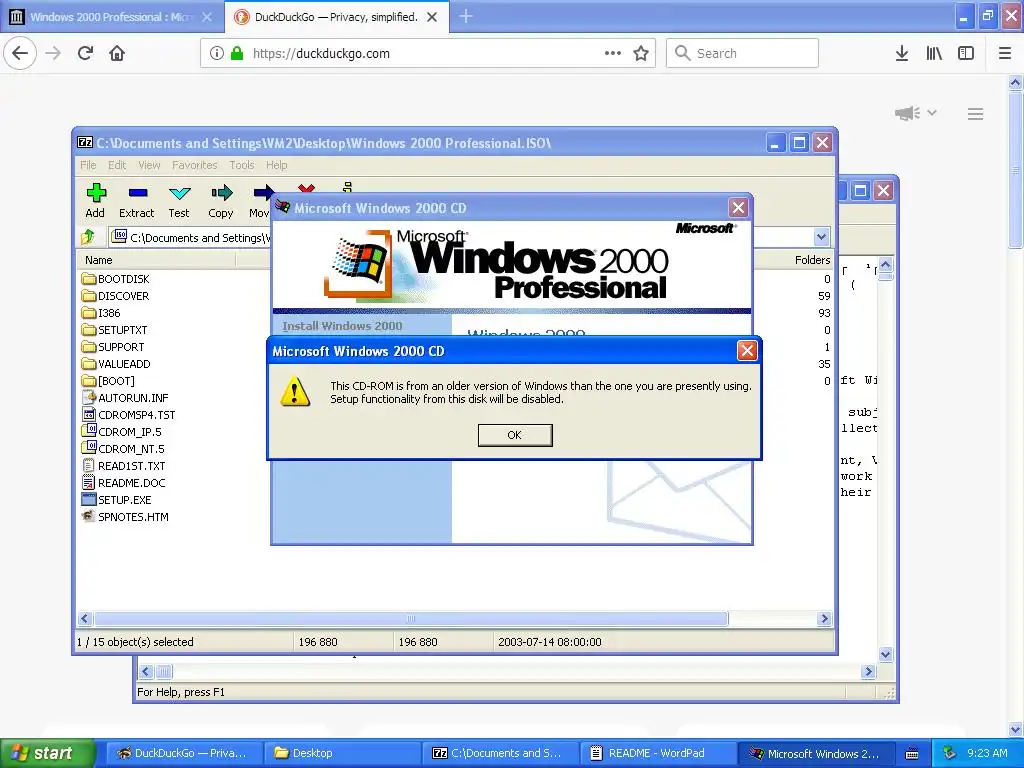Click Firefox reload button
This screenshot has height=768, width=1024.
pyautogui.click(x=86, y=53)
